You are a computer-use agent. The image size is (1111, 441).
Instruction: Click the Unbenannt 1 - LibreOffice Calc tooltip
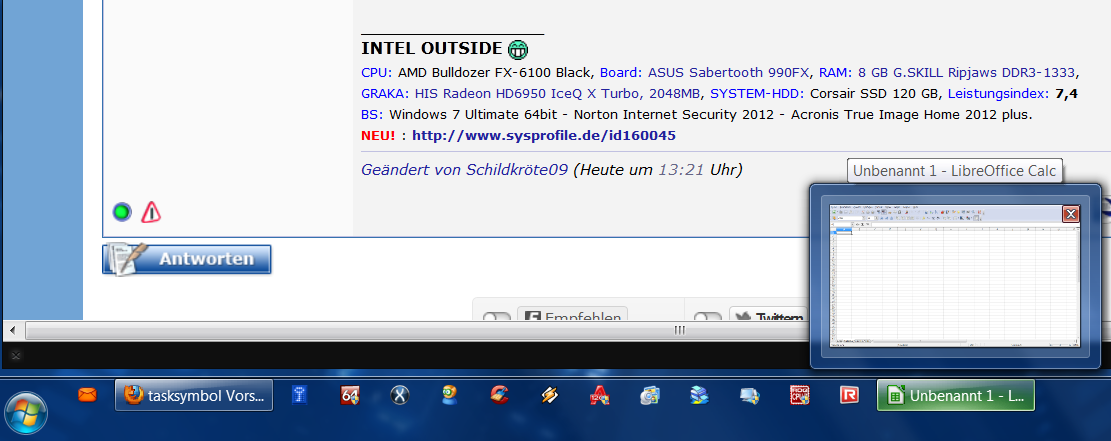(954, 171)
